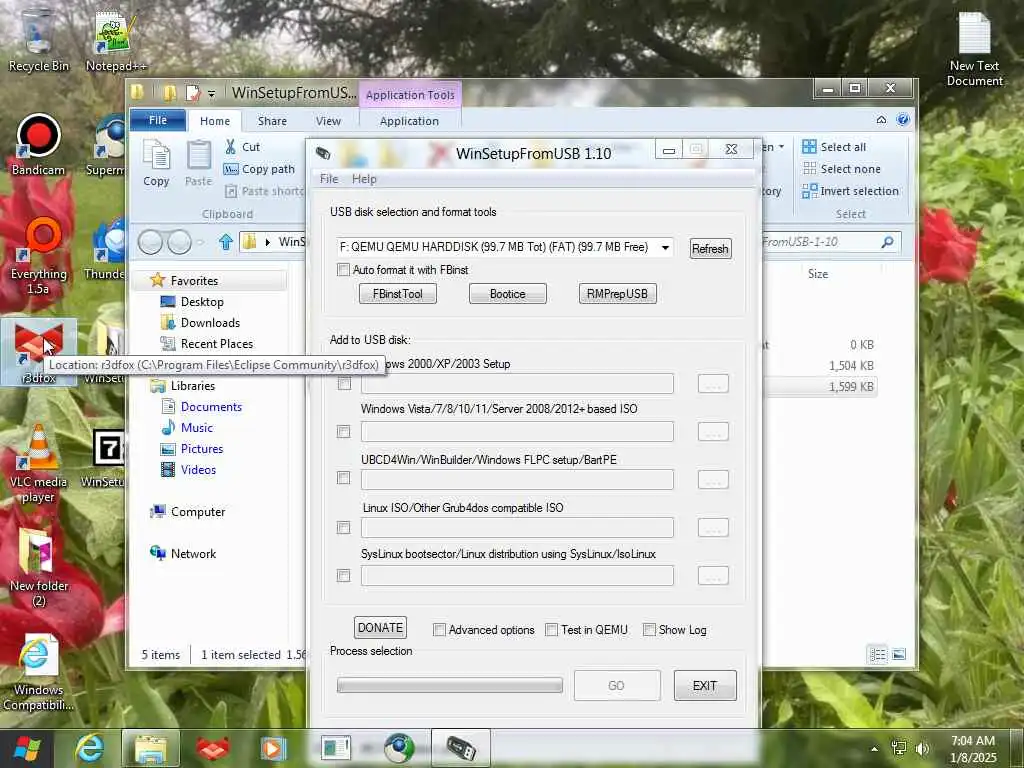Open the USB disk selection dropdown

[x=665, y=248]
